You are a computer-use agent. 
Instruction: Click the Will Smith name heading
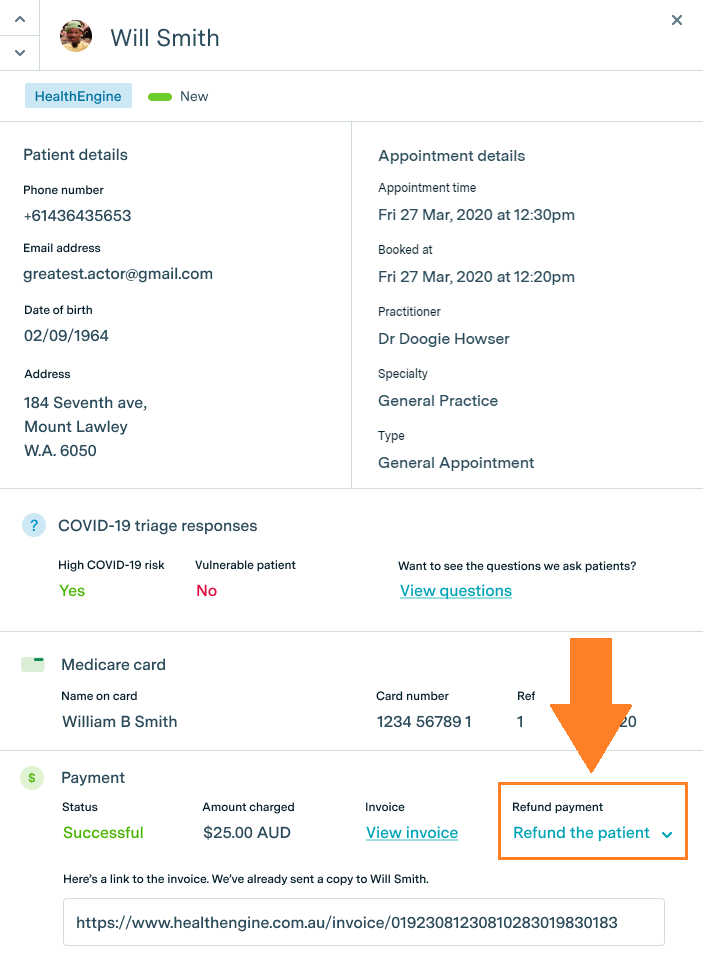(x=165, y=38)
